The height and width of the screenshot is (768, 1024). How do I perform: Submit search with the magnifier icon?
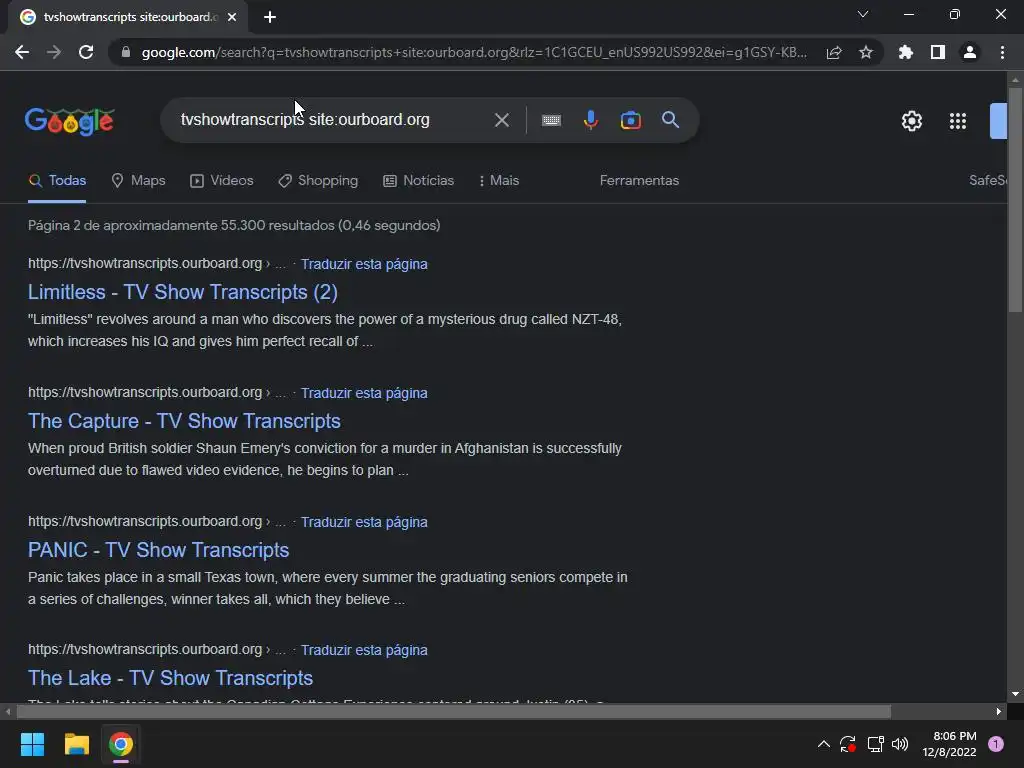pos(670,120)
